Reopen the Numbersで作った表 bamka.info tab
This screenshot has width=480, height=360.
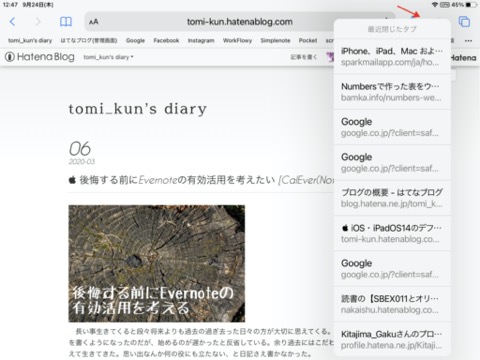click(392, 92)
